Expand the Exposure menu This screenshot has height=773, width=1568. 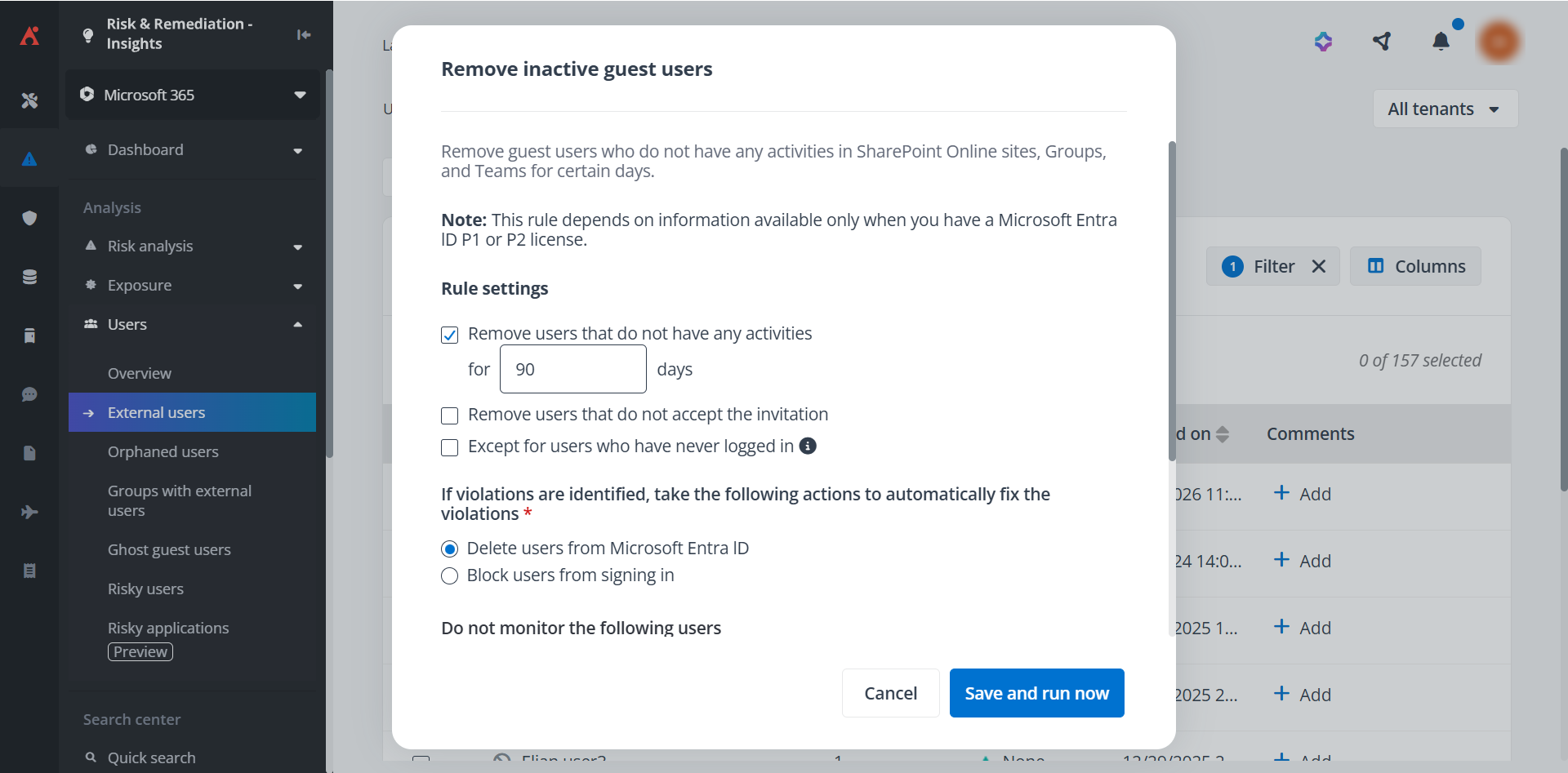[x=193, y=286]
